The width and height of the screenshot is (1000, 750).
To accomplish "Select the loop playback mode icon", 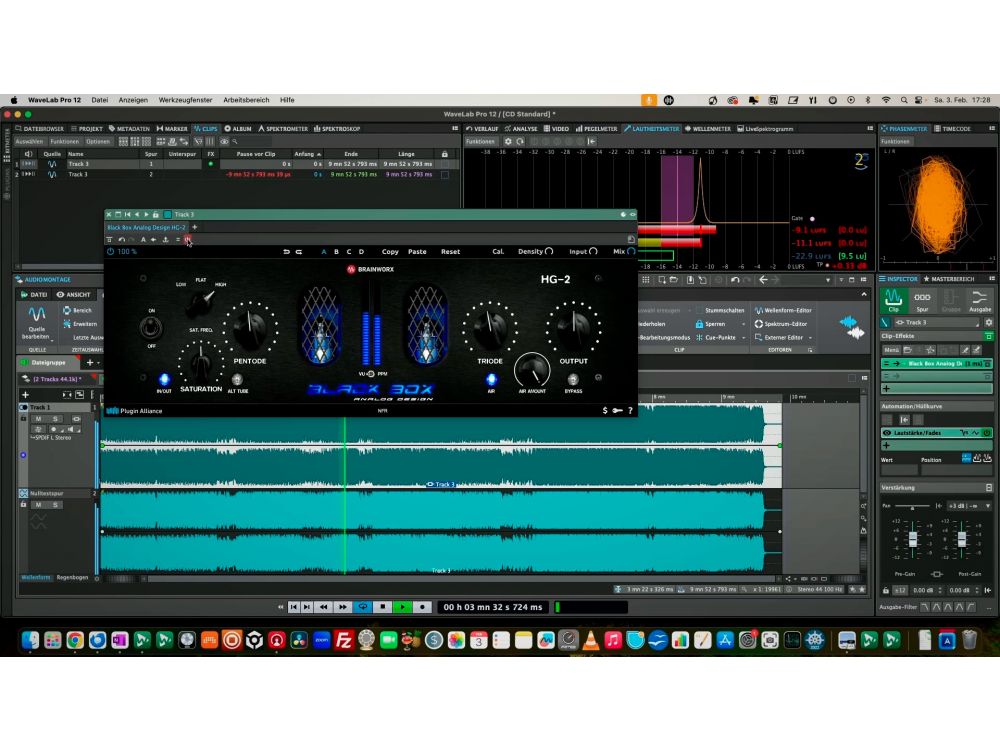I will coord(363,606).
